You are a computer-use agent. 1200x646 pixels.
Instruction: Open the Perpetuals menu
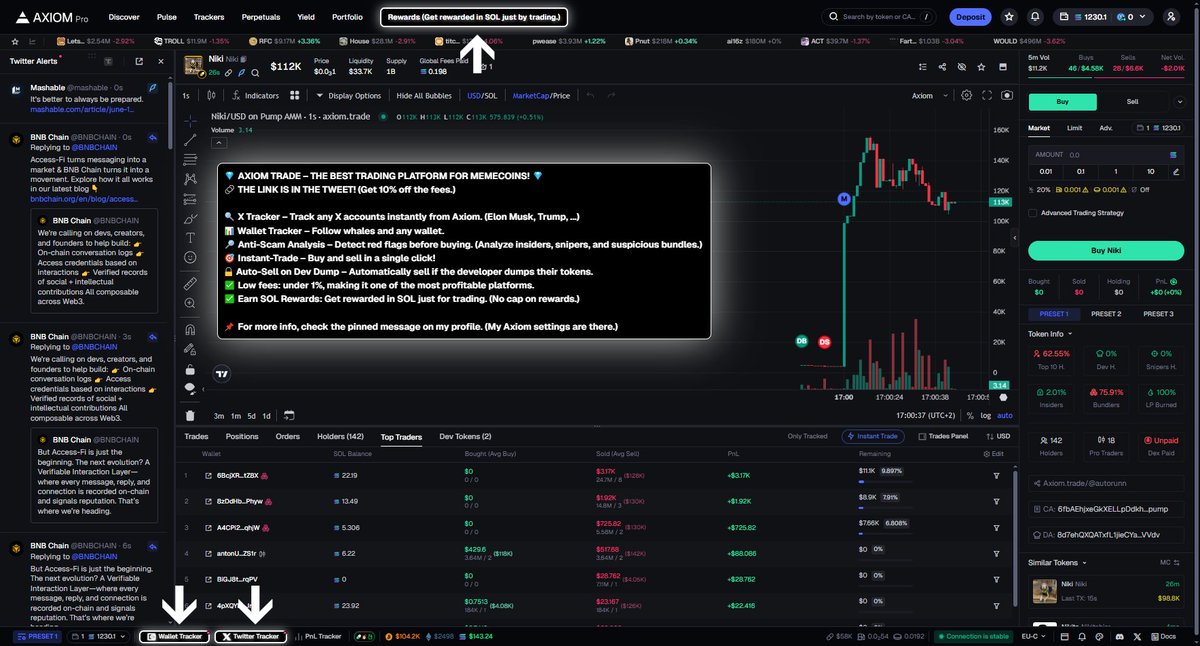coord(260,17)
